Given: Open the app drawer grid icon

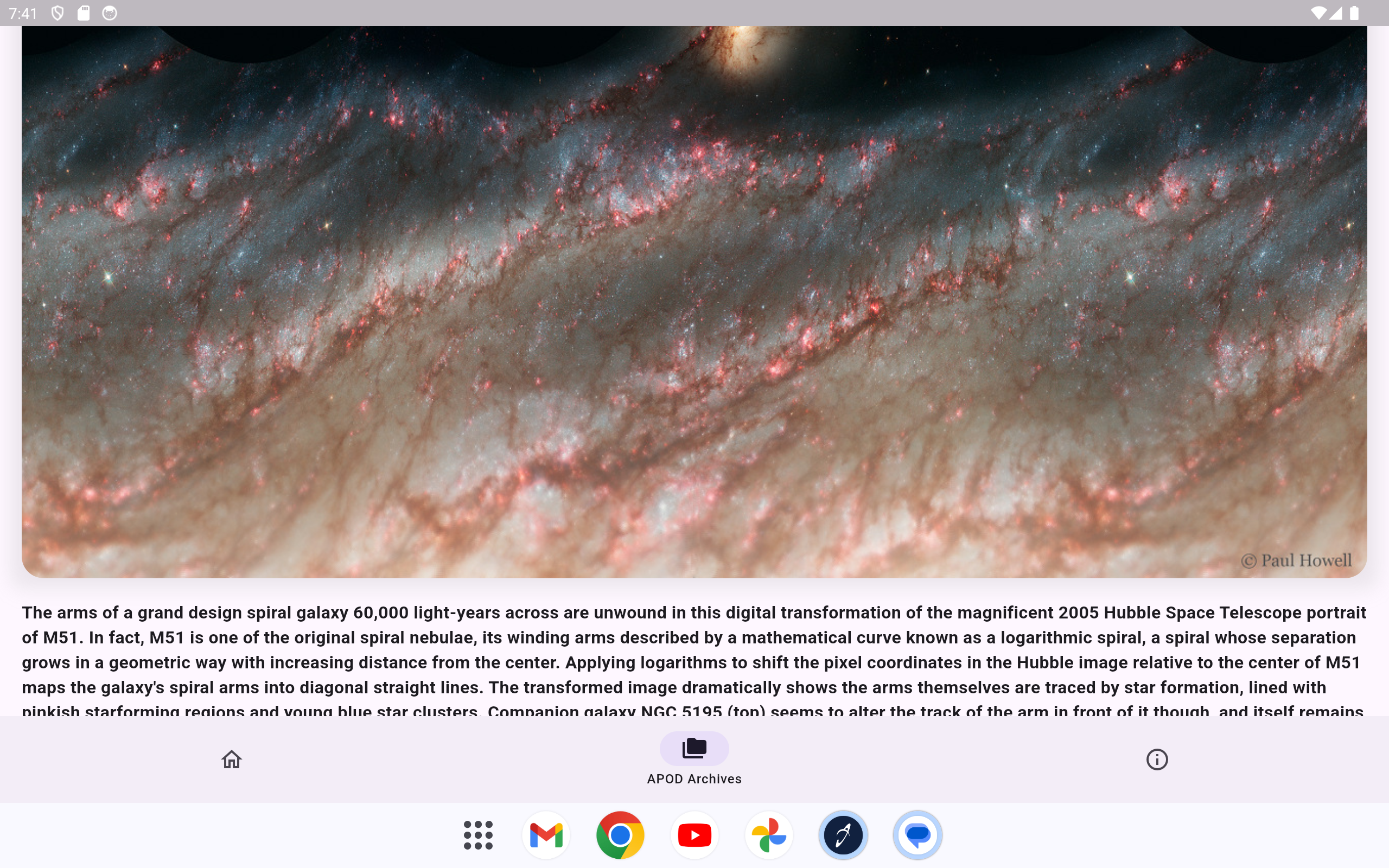Looking at the screenshot, I should pyautogui.click(x=477, y=835).
